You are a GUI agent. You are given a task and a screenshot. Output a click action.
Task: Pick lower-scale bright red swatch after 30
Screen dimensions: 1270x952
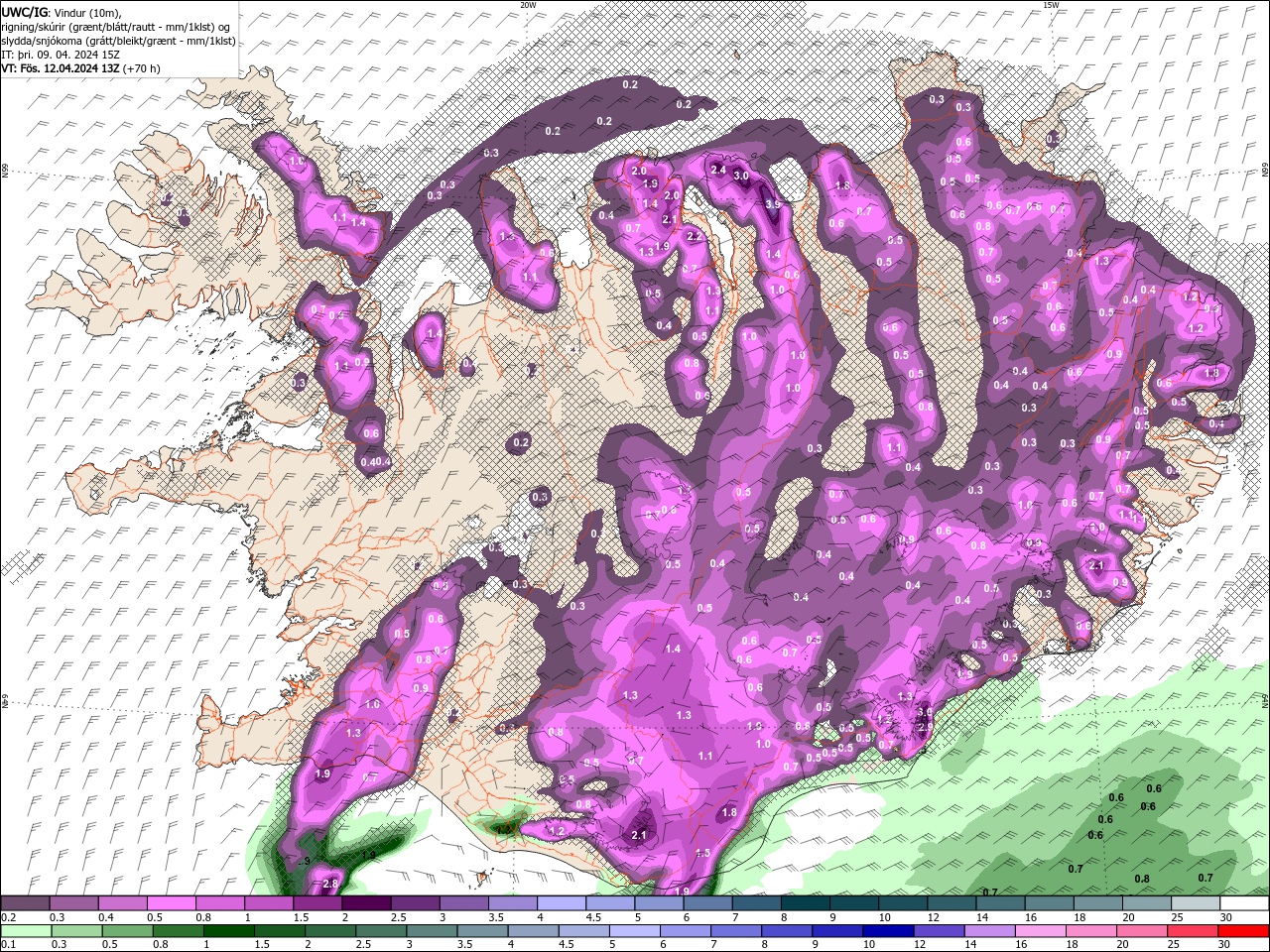[1244, 931]
